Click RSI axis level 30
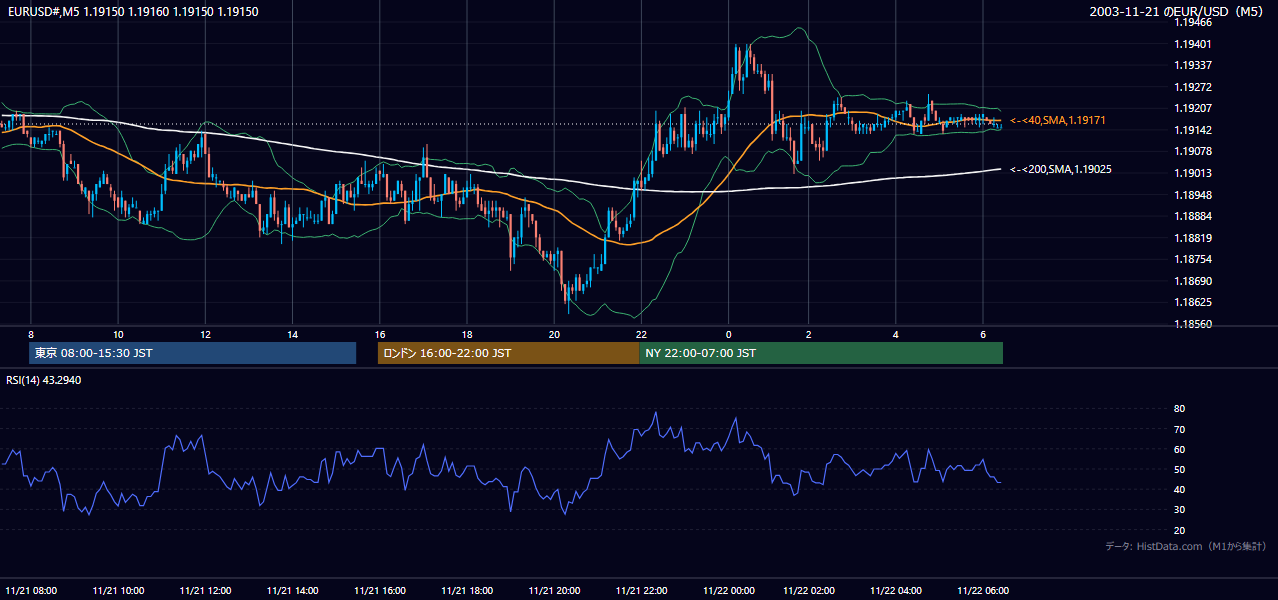1278x600 pixels. click(x=1179, y=510)
